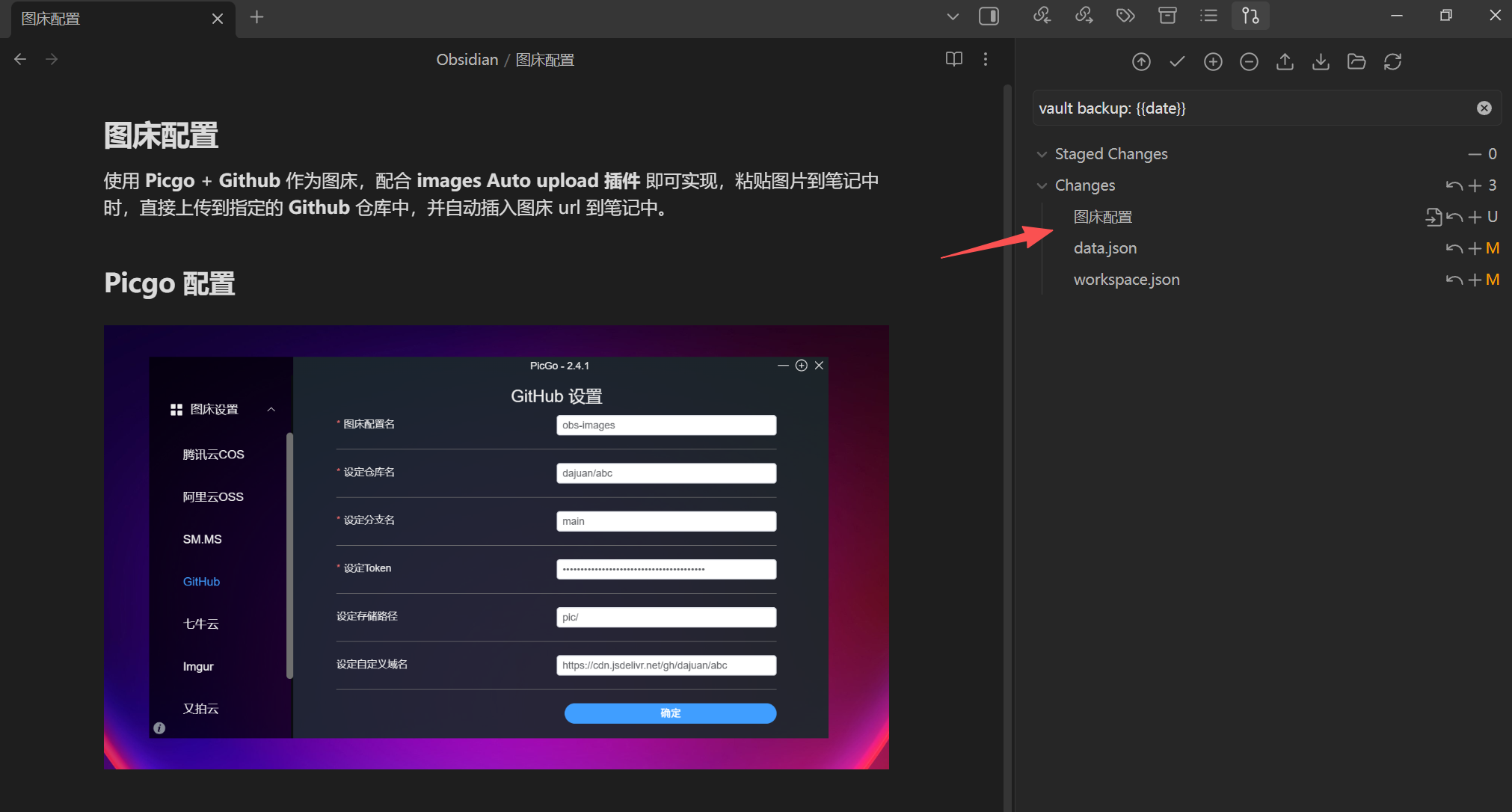Click the refresh icon in git panel
This screenshot has height=812, width=1512.
pos(1392,61)
